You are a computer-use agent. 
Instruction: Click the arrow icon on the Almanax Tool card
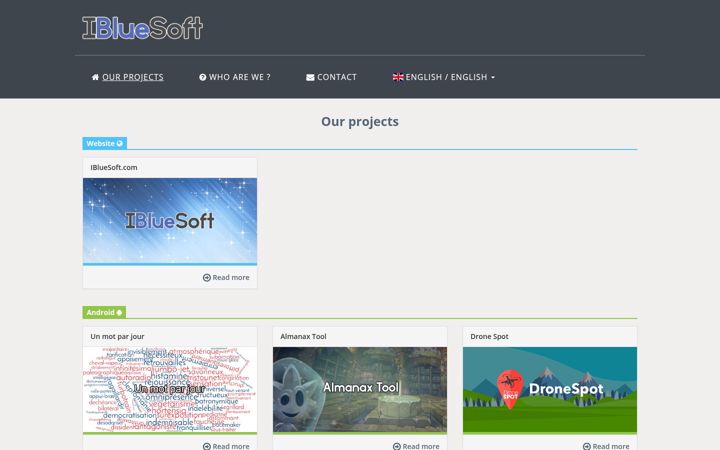[397, 446]
